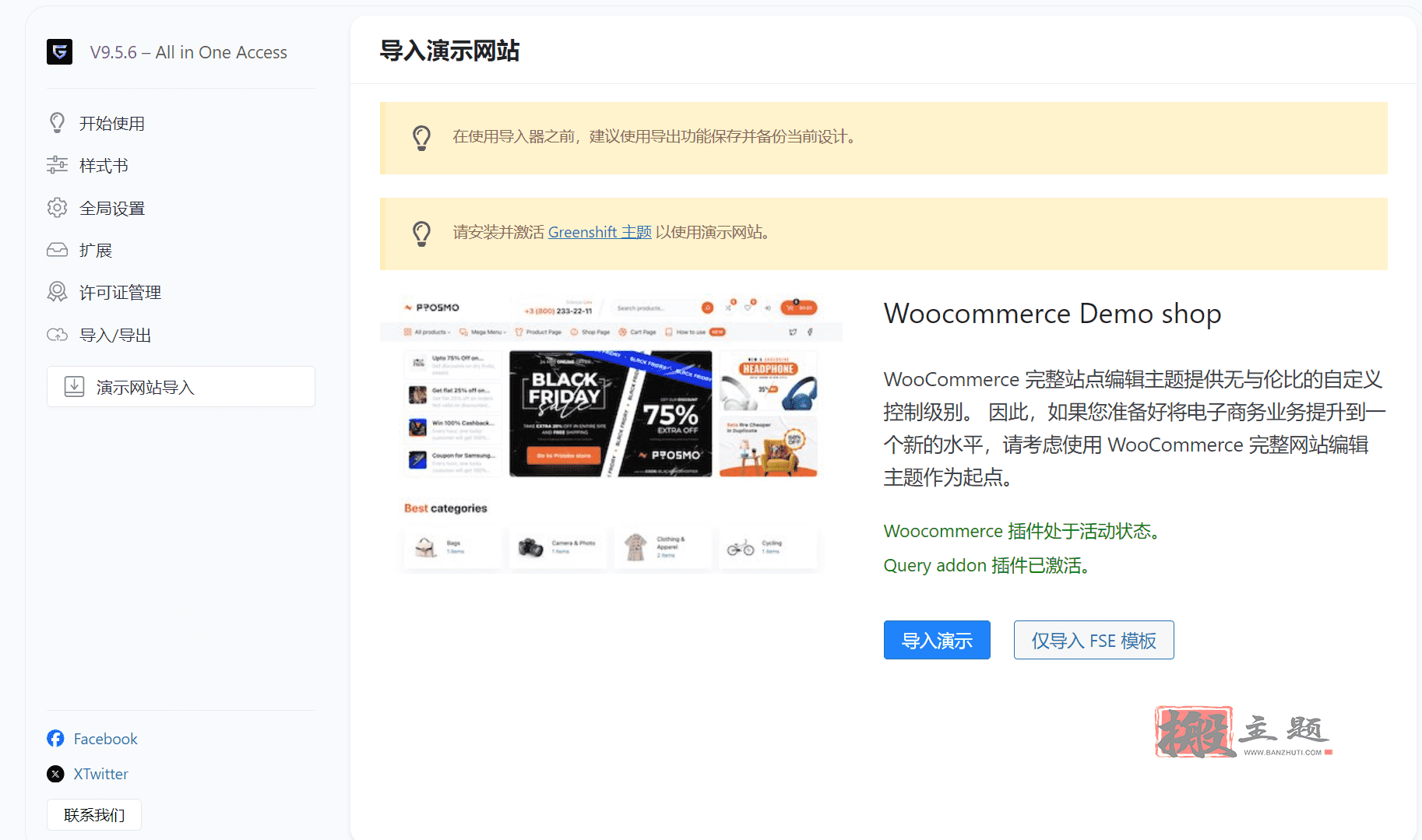Screen dimensions: 1422x840
Task: Click the V9.5.6 – All in One Access label
Action: click(x=188, y=52)
